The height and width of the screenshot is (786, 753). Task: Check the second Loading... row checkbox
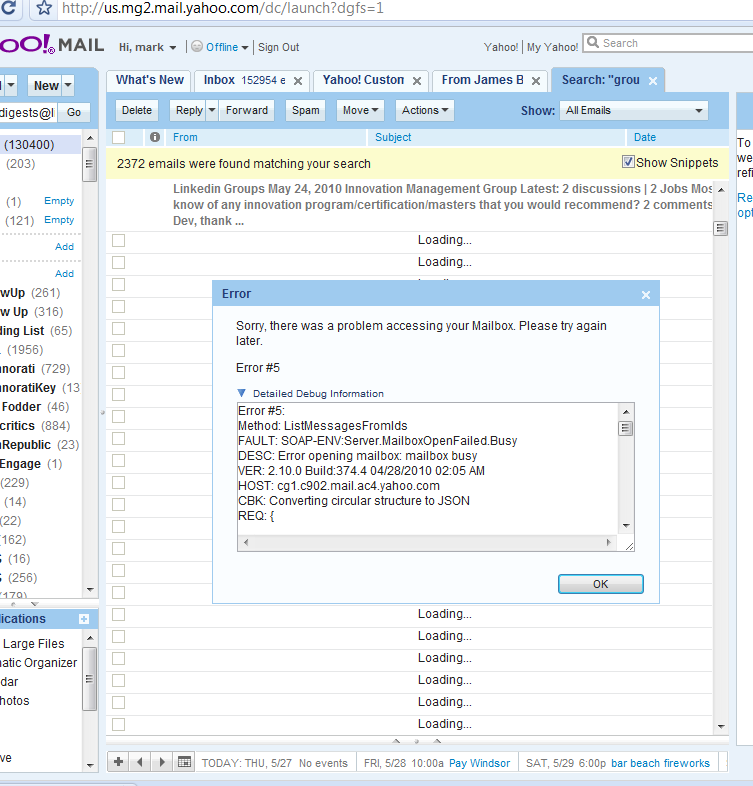118,263
